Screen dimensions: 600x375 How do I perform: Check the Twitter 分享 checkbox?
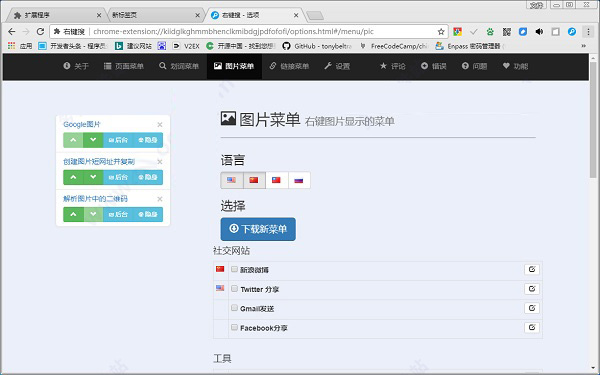[234, 289]
